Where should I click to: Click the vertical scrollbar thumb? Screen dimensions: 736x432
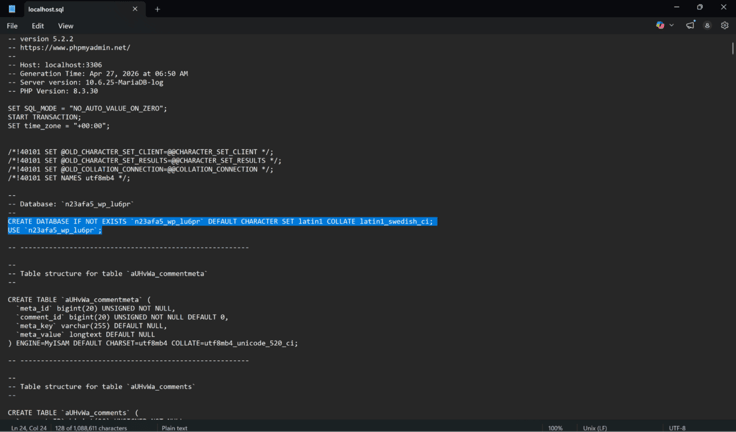point(732,48)
